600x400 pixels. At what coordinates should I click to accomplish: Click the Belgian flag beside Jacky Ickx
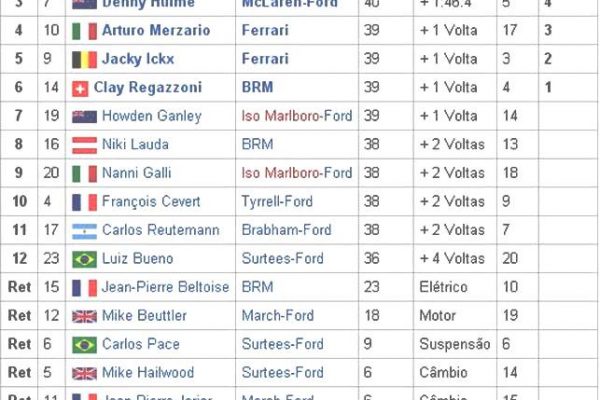pyautogui.click(x=85, y=59)
